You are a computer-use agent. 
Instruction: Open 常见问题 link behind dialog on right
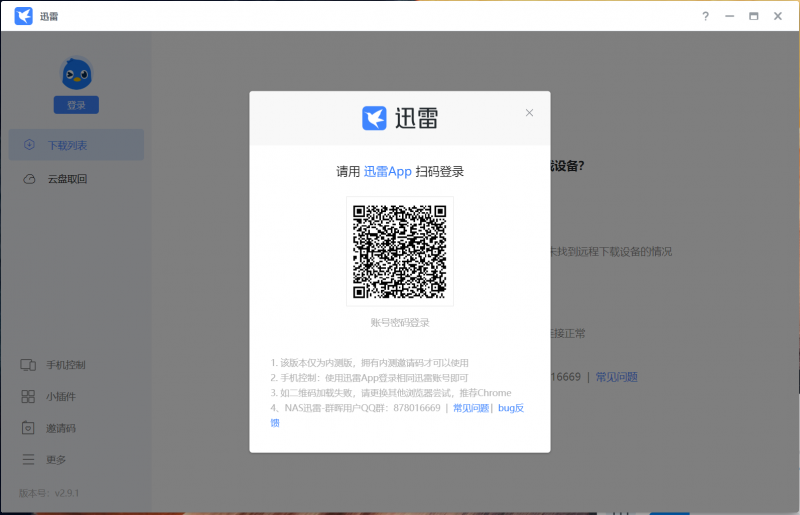point(616,377)
